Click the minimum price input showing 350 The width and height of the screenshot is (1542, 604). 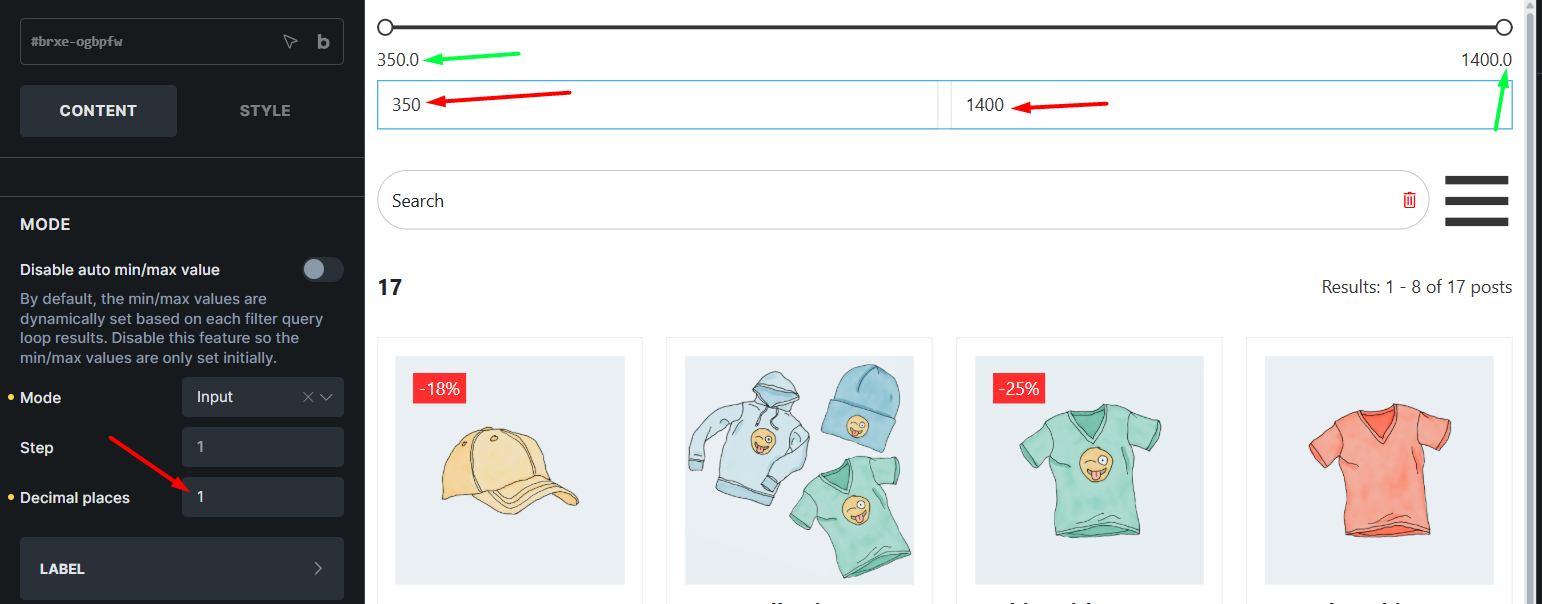(x=656, y=105)
